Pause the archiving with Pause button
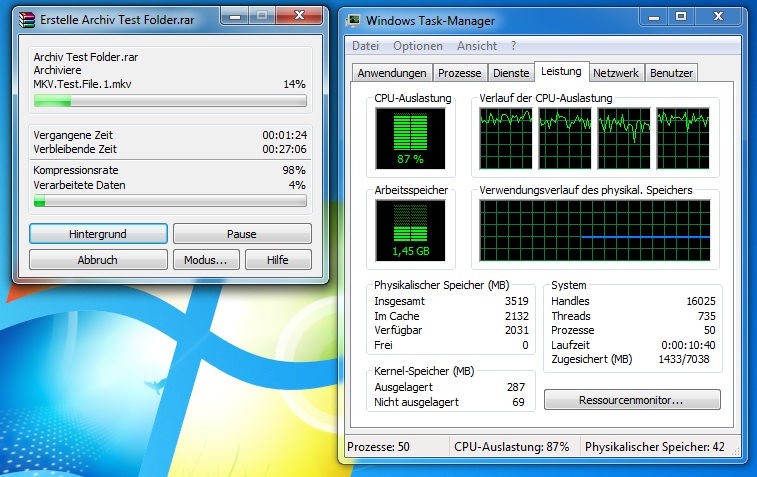Screen dimensions: 757x477 coord(242,234)
